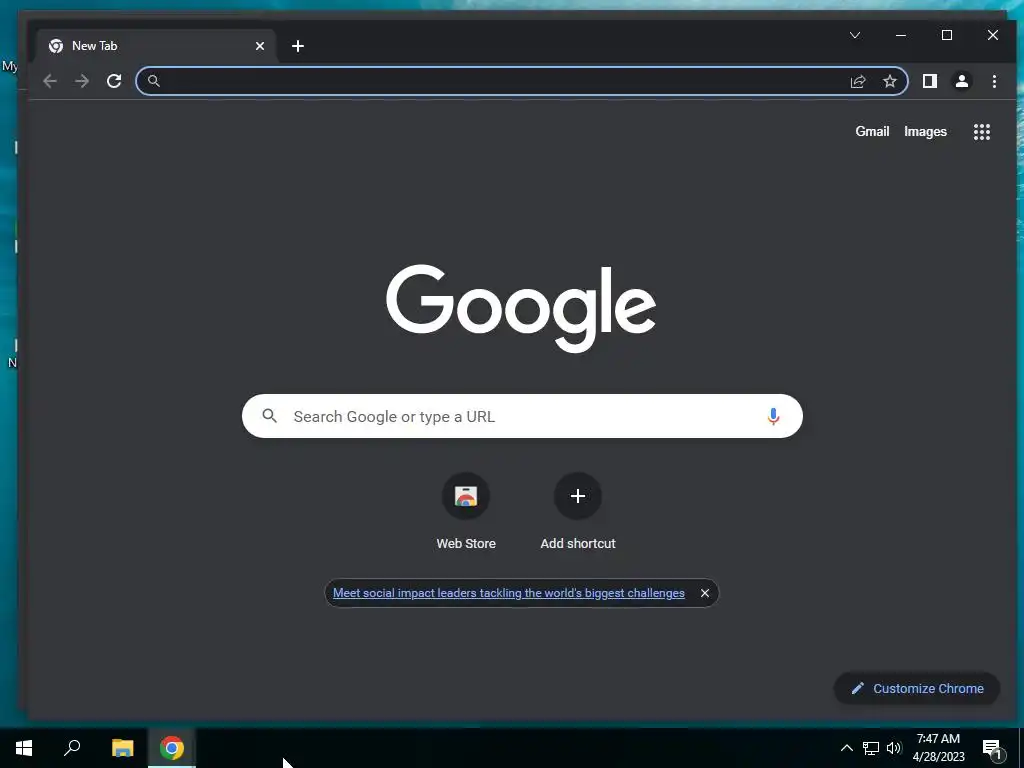This screenshot has width=1024, height=768.
Task: Close the New Tab tab
Action: coord(260,46)
